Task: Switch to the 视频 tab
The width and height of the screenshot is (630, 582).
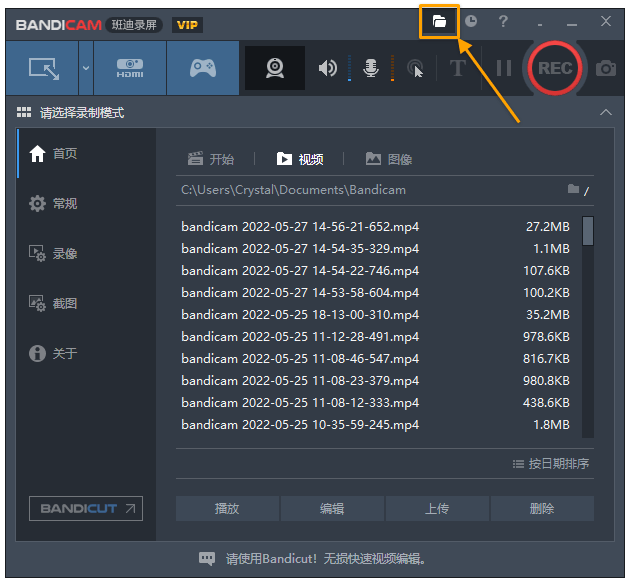Action: [x=300, y=159]
